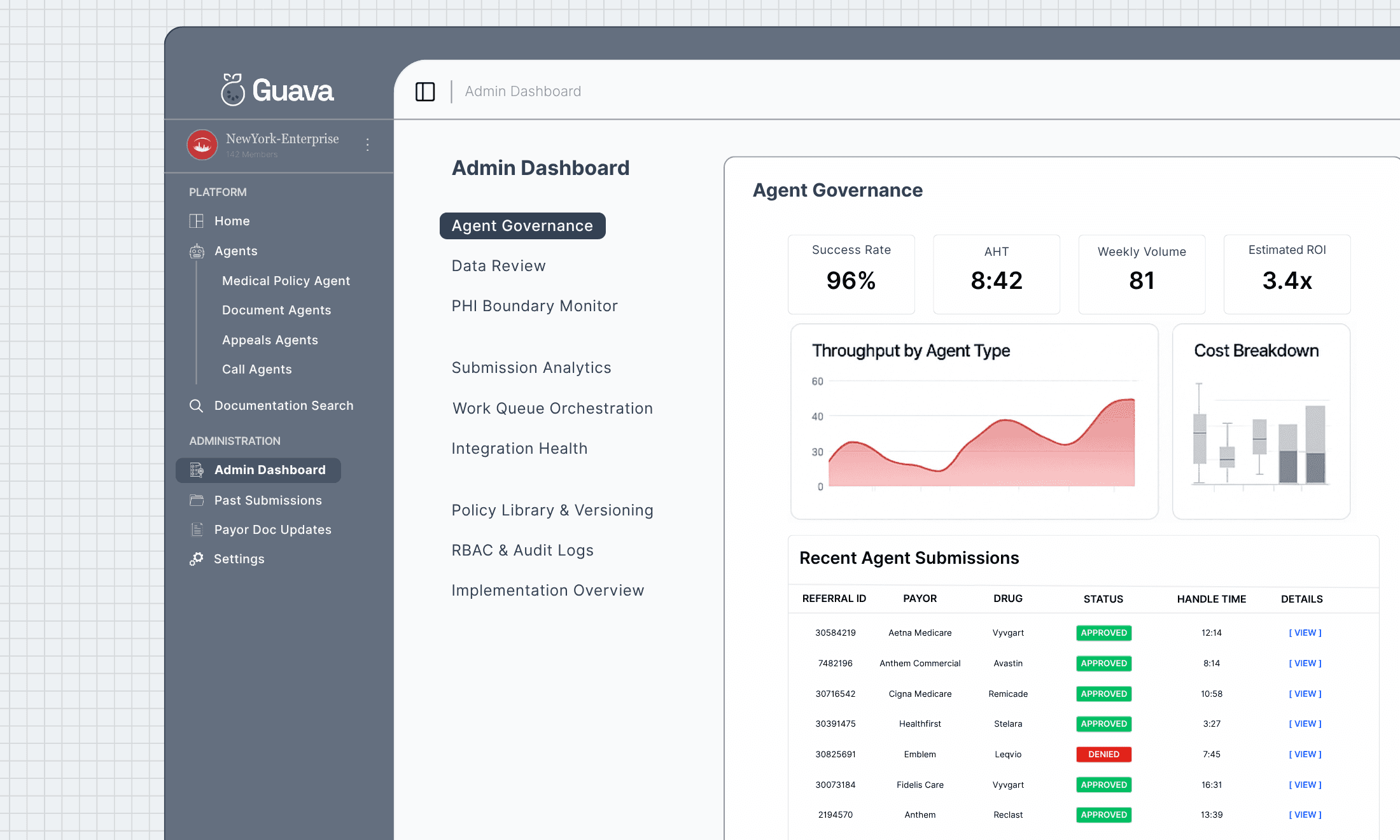This screenshot has width=1400, height=840.
Task: Click the NewYork-Enterprise avatar icon
Action: [202, 145]
